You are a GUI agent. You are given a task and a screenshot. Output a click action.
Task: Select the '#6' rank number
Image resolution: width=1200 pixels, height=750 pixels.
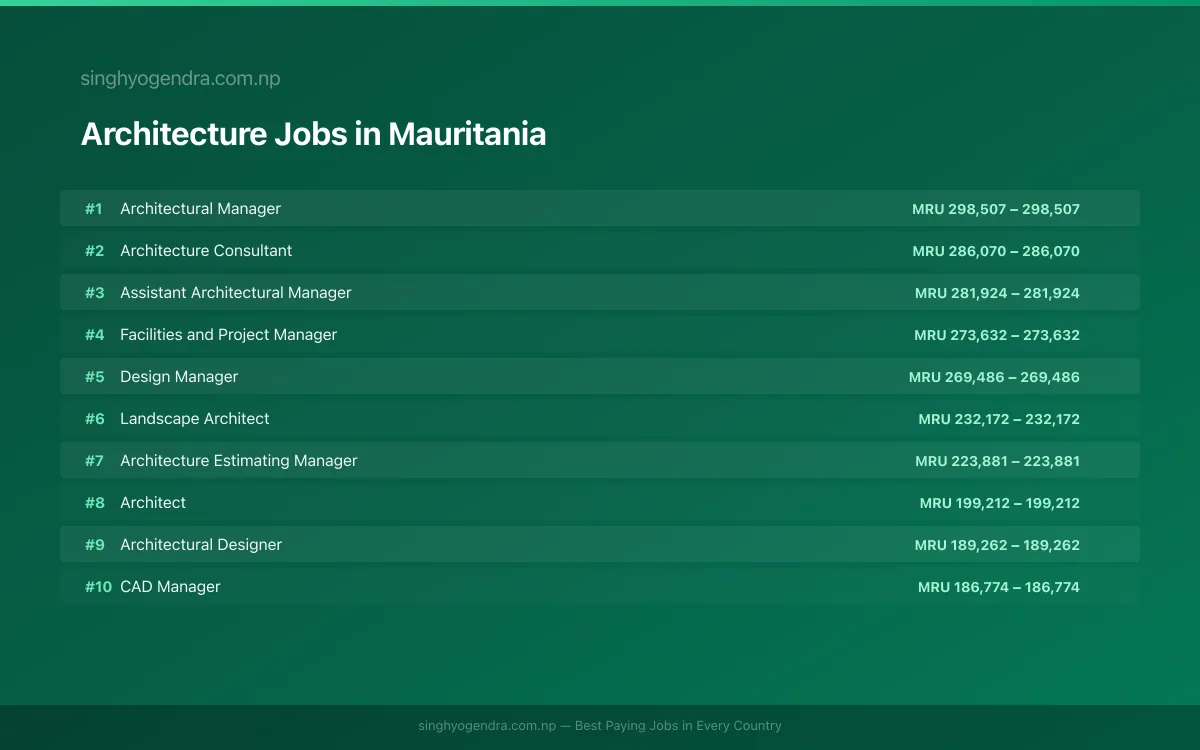pyautogui.click(x=94, y=419)
